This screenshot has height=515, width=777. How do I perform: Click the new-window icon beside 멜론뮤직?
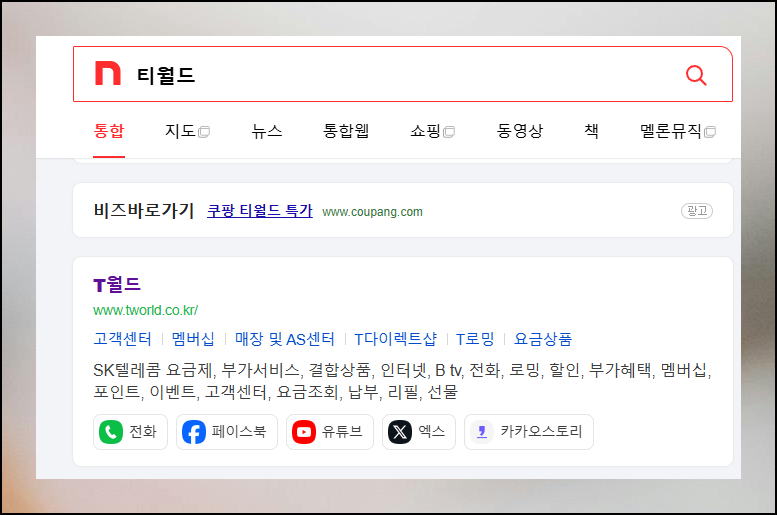[710, 132]
